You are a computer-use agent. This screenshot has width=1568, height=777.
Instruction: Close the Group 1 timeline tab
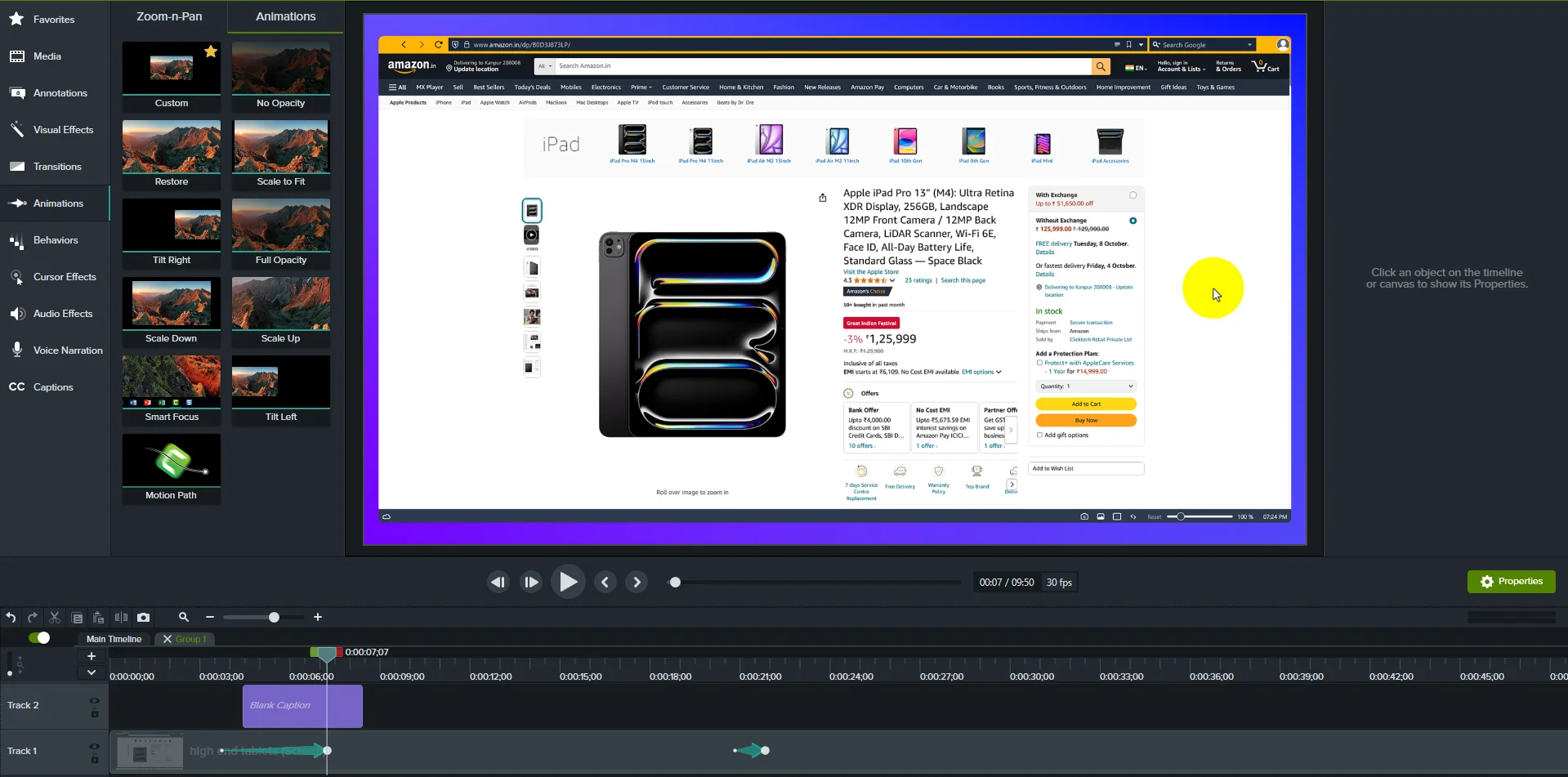point(168,639)
